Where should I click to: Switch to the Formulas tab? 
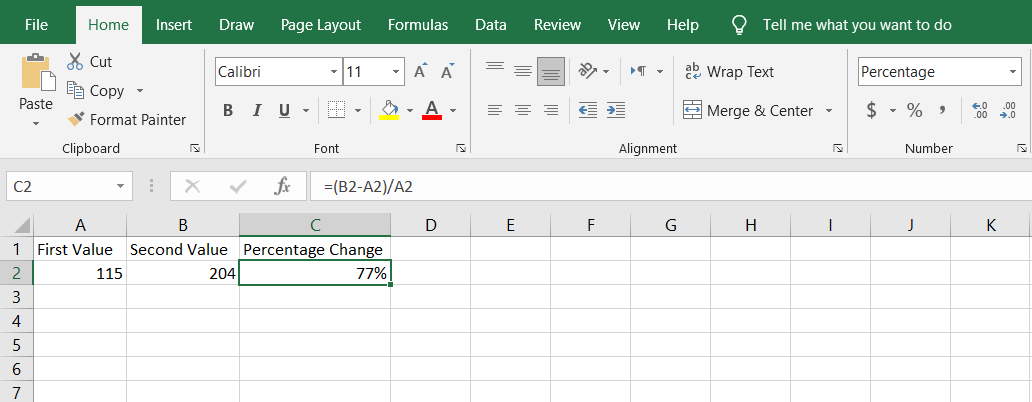pos(418,25)
